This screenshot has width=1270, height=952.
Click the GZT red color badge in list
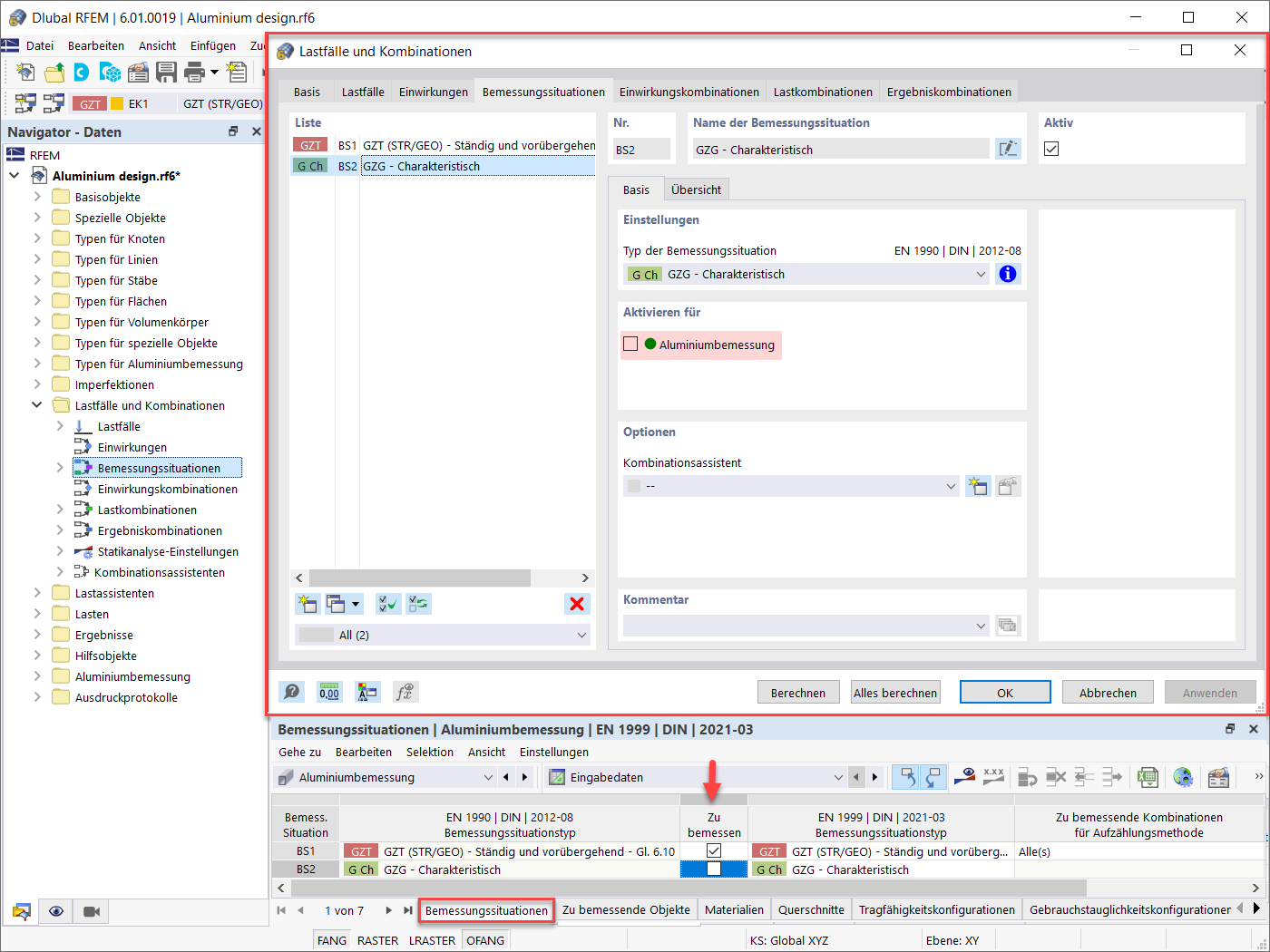[310, 145]
